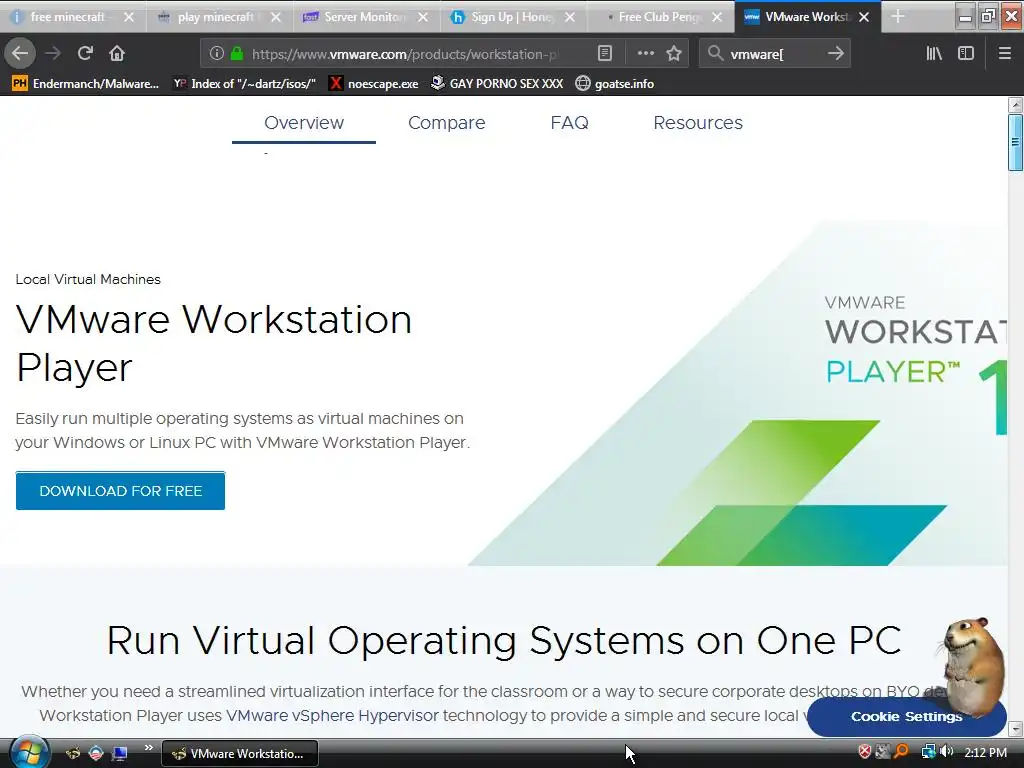Open page actions three-dot menu
The image size is (1024, 768).
[645, 54]
